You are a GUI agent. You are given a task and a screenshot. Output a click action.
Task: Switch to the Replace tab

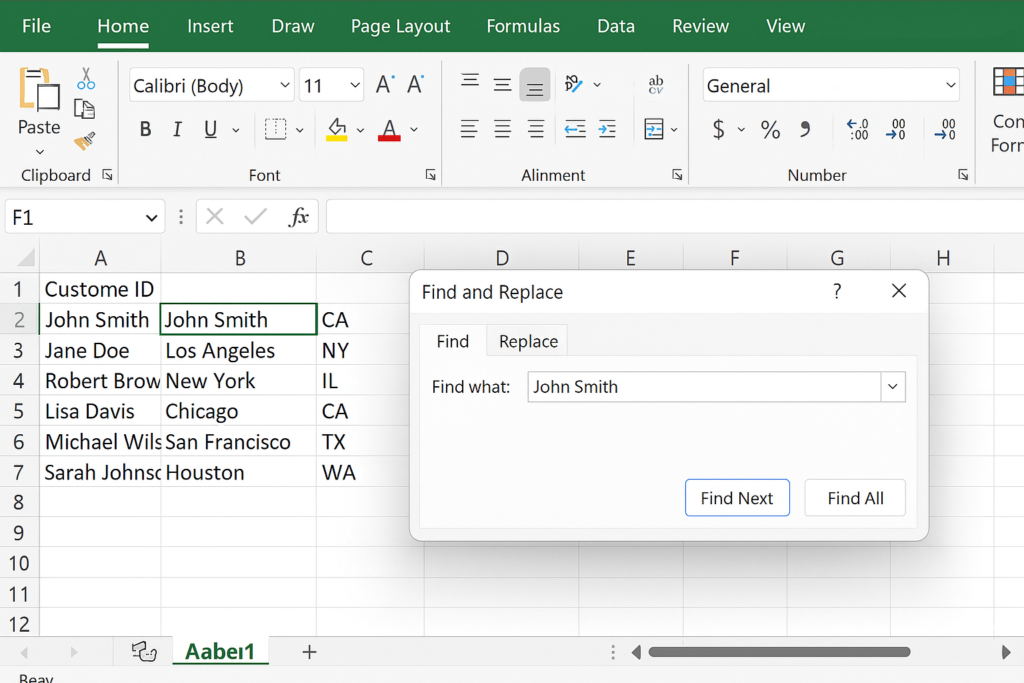pyautogui.click(x=528, y=341)
